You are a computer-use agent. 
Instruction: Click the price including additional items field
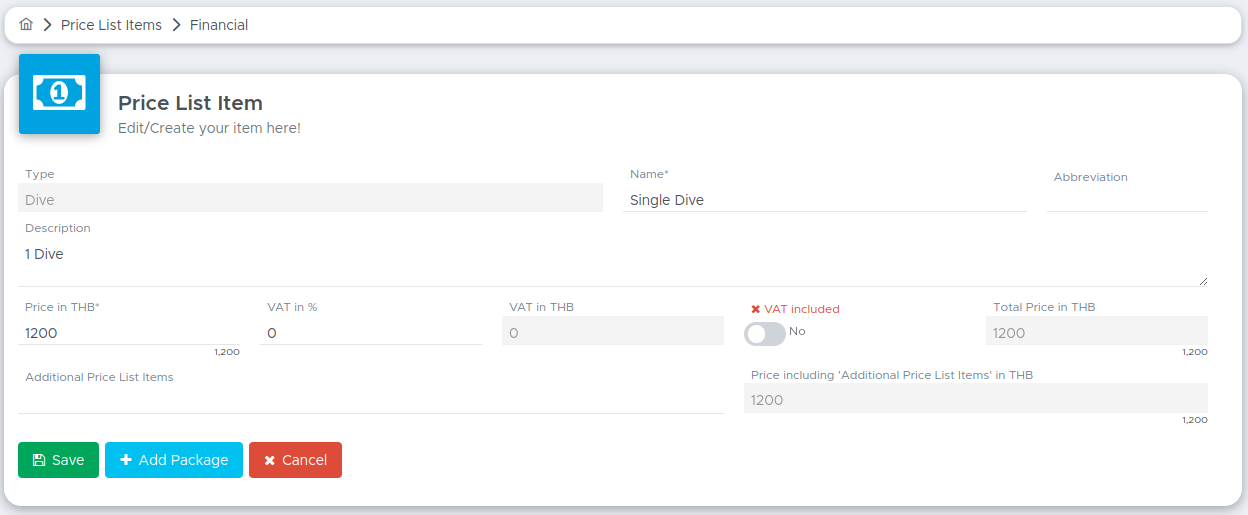pos(976,398)
